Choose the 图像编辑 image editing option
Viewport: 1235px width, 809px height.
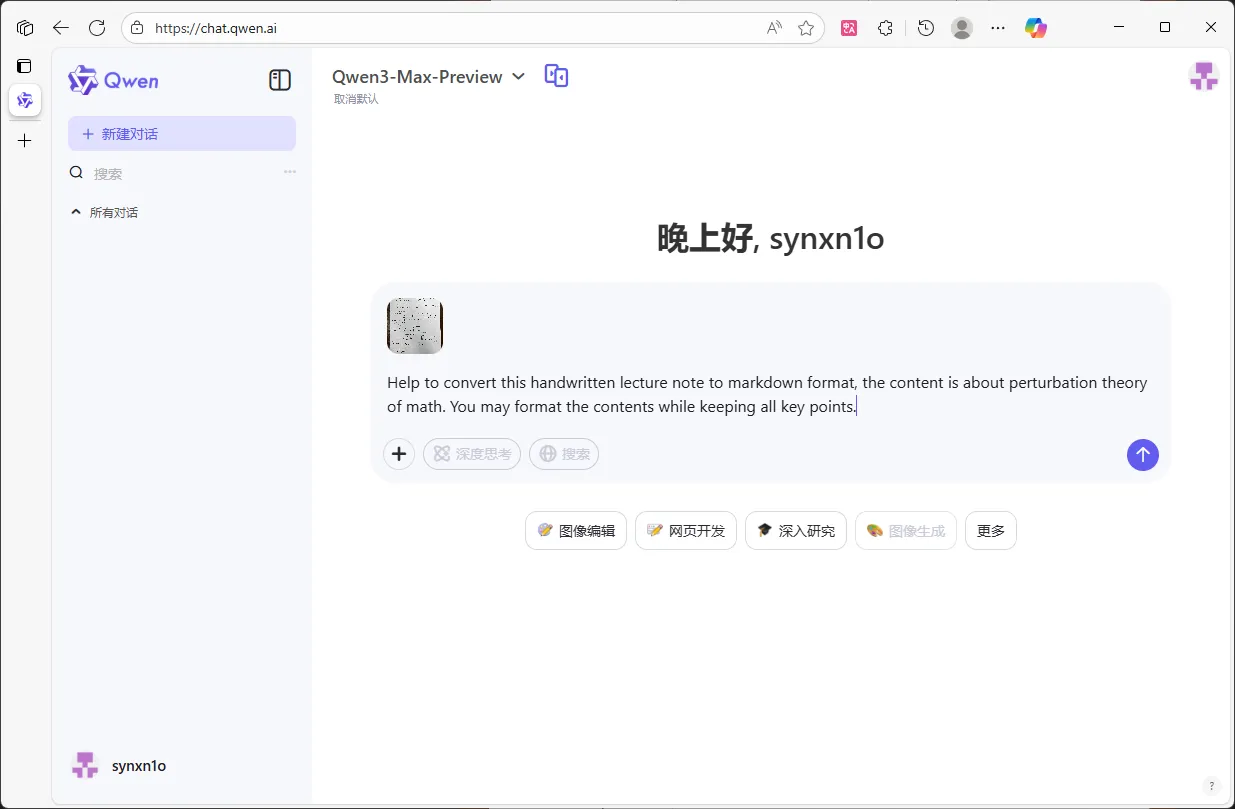click(x=576, y=531)
